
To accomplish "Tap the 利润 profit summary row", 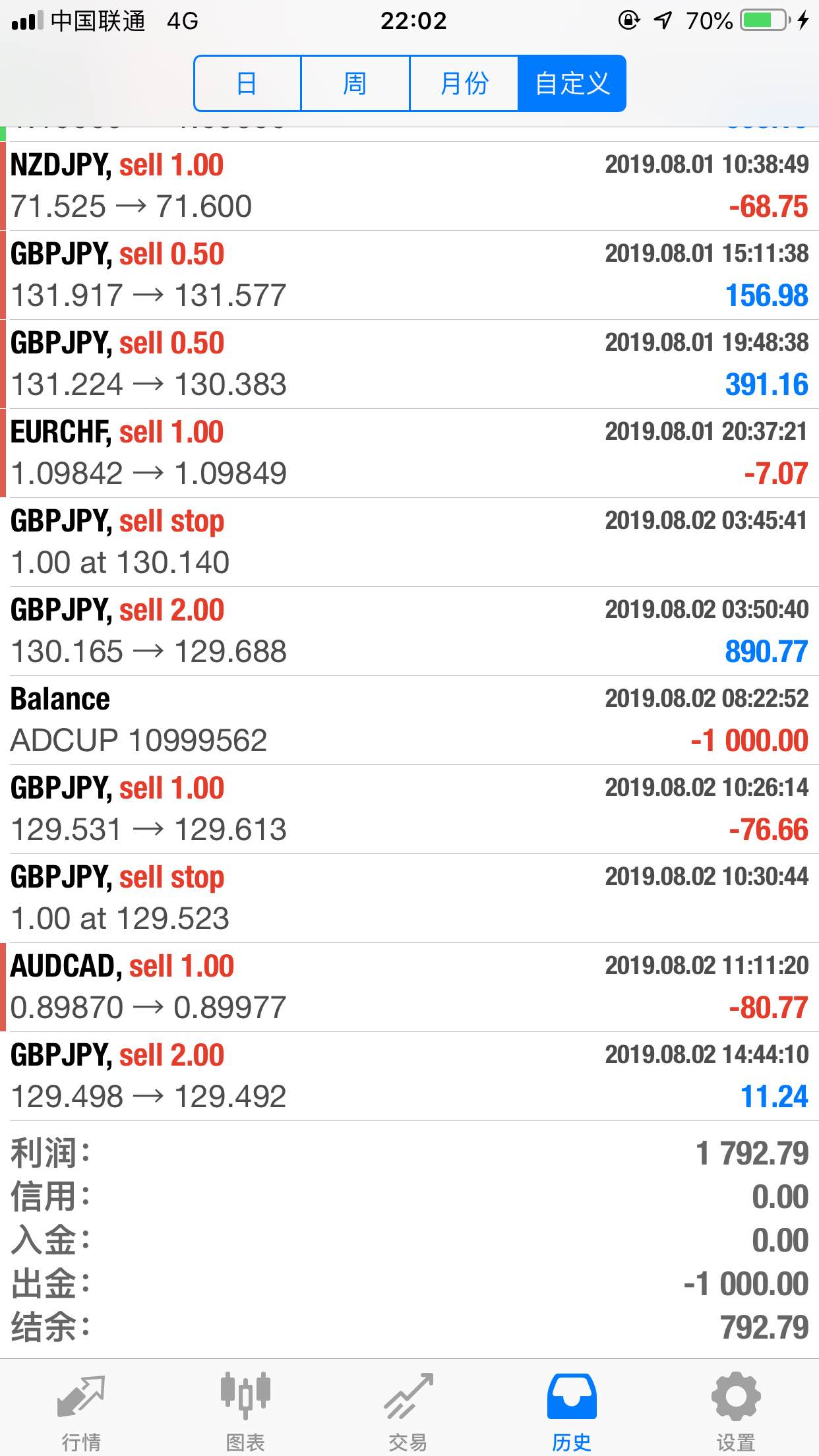I will [409, 1153].
